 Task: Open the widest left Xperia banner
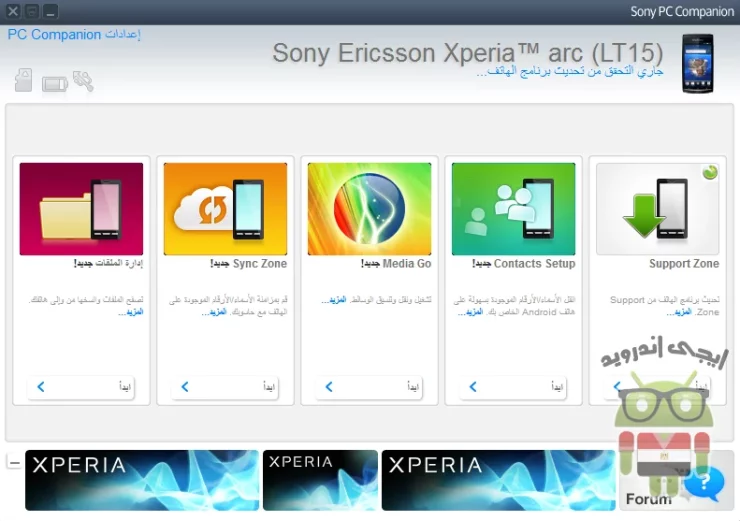pos(142,480)
